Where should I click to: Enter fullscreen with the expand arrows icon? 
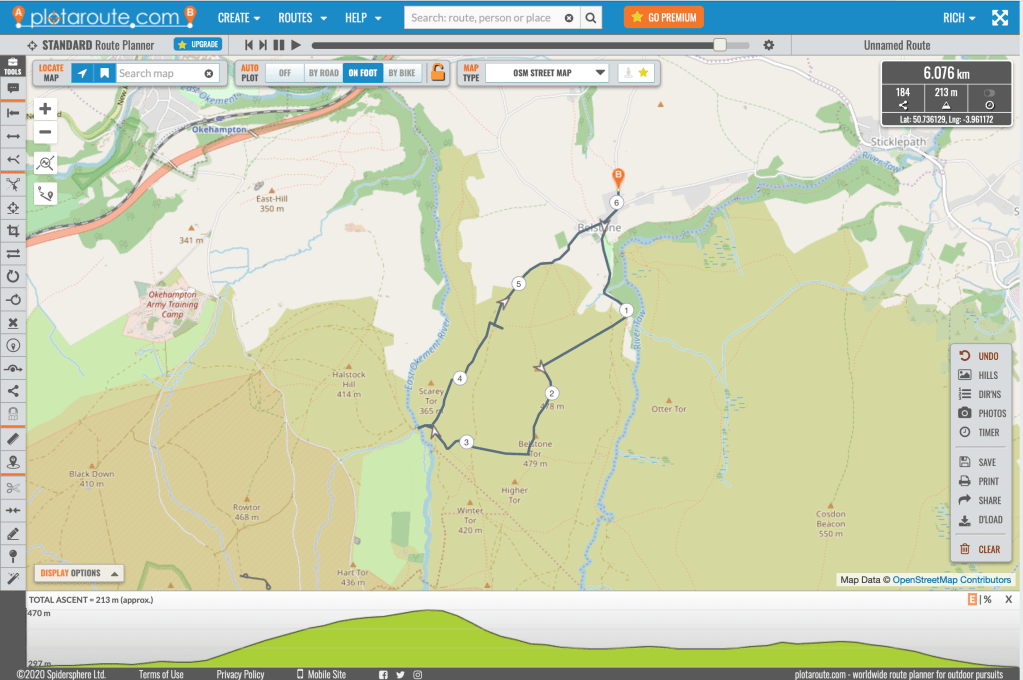(999, 18)
